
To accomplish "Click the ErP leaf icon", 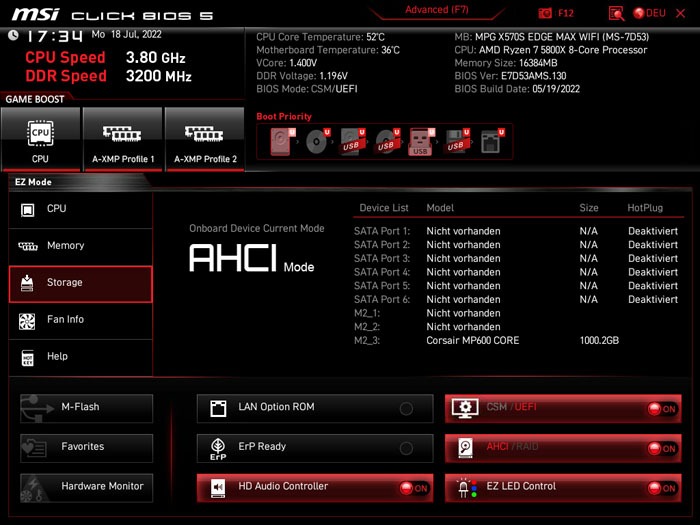I will click(218, 449).
